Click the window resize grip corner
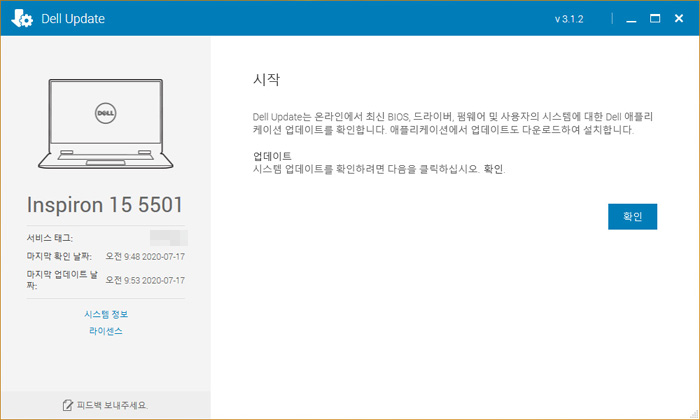This screenshot has width=700, height=420. 694,414
